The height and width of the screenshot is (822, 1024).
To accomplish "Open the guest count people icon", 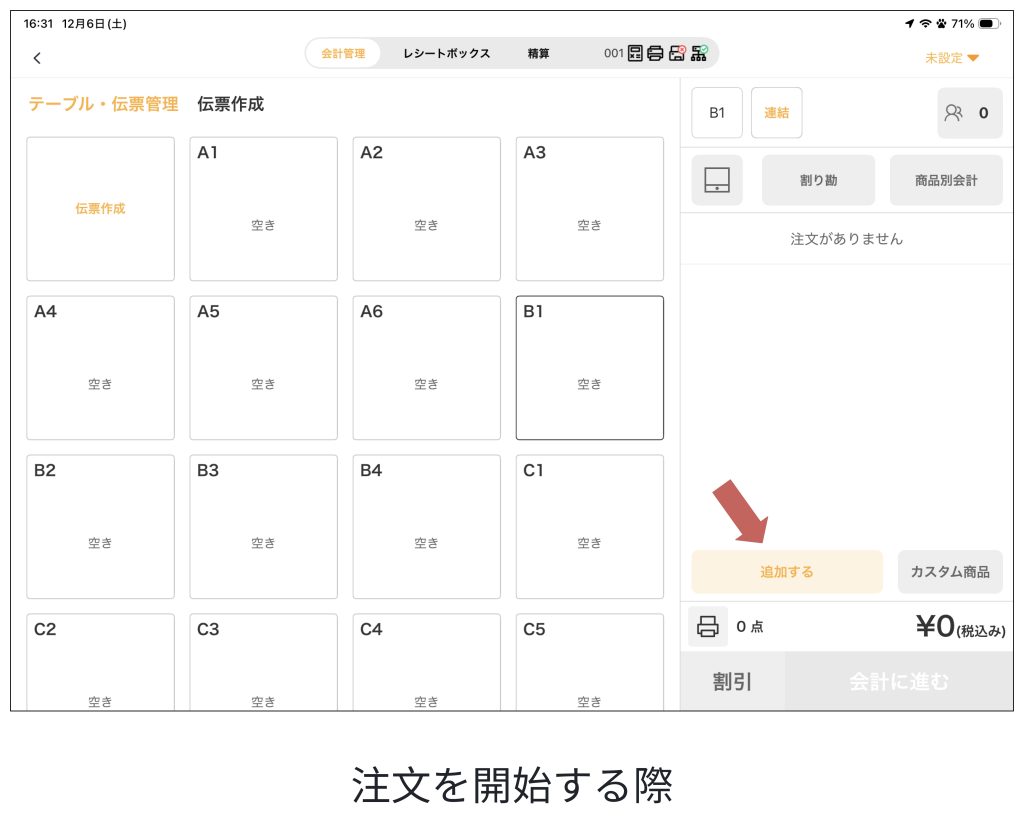I will click(968, 113).
